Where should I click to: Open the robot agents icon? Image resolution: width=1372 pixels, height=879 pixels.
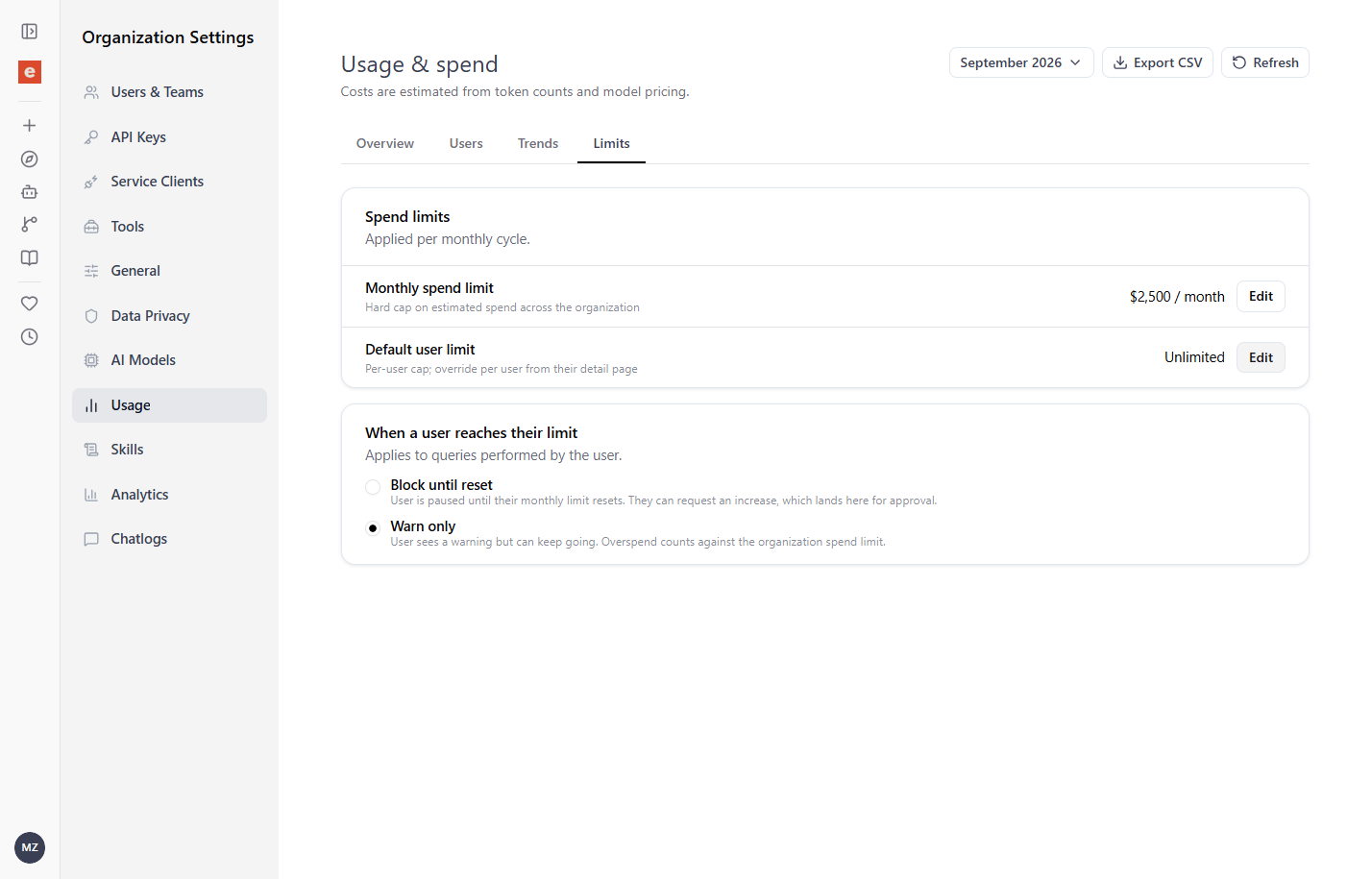tap(30, 192)
